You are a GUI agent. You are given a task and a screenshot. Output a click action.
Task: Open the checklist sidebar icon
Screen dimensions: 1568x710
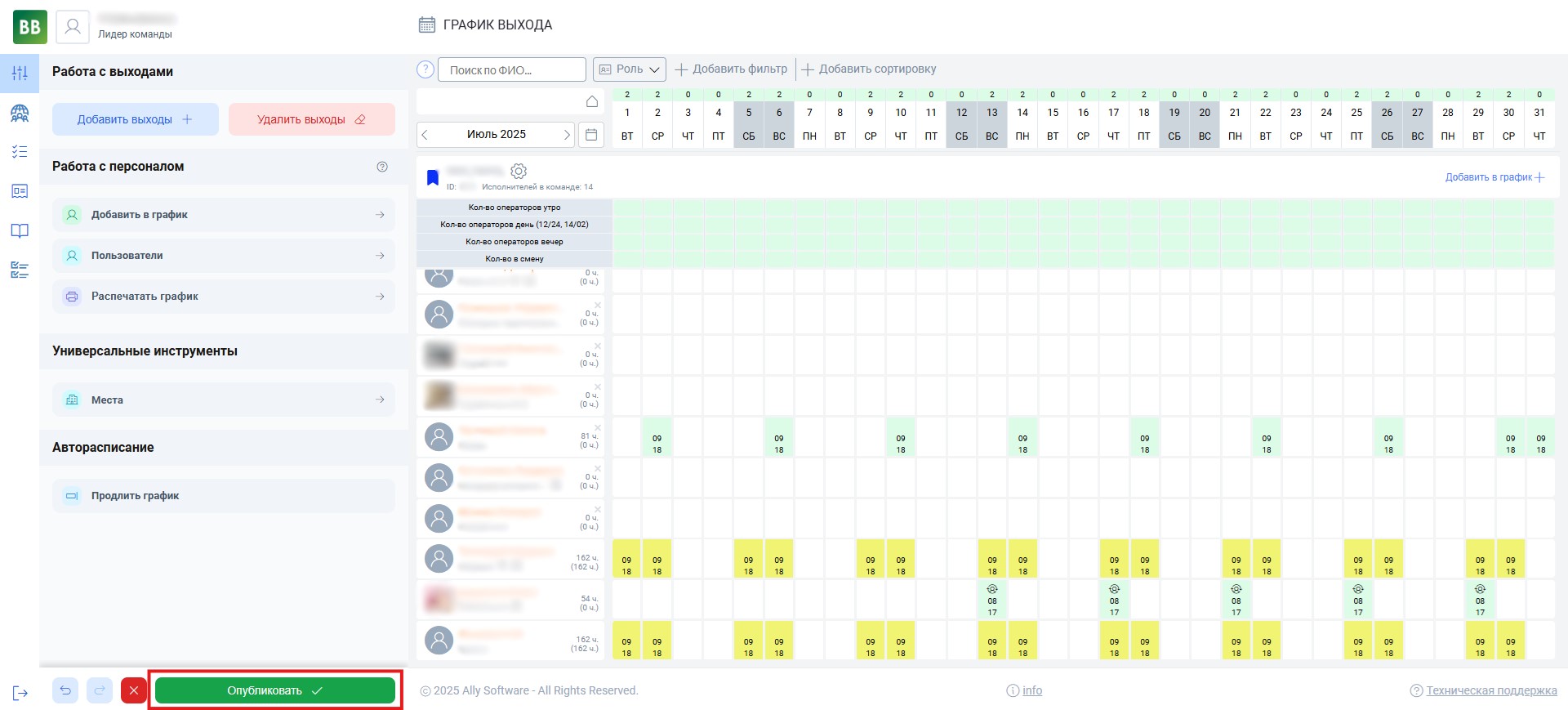(20, 152)
